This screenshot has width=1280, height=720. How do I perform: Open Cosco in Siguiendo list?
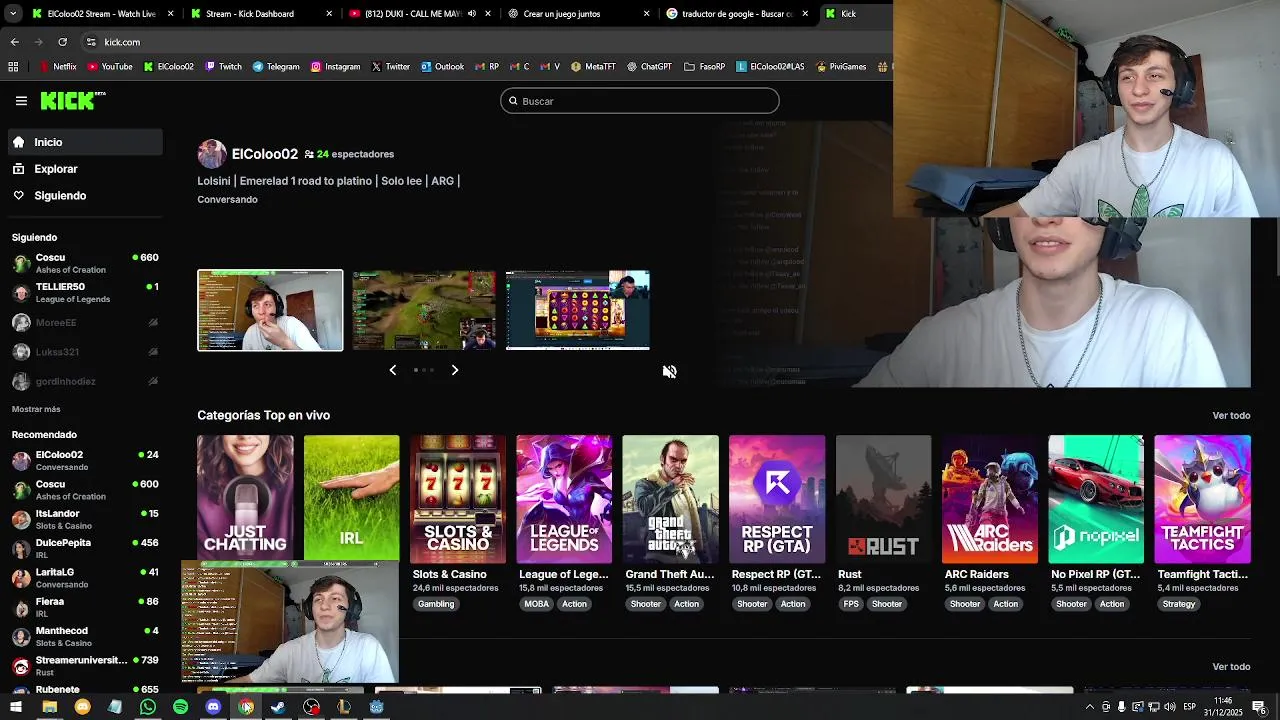(85, 263)
